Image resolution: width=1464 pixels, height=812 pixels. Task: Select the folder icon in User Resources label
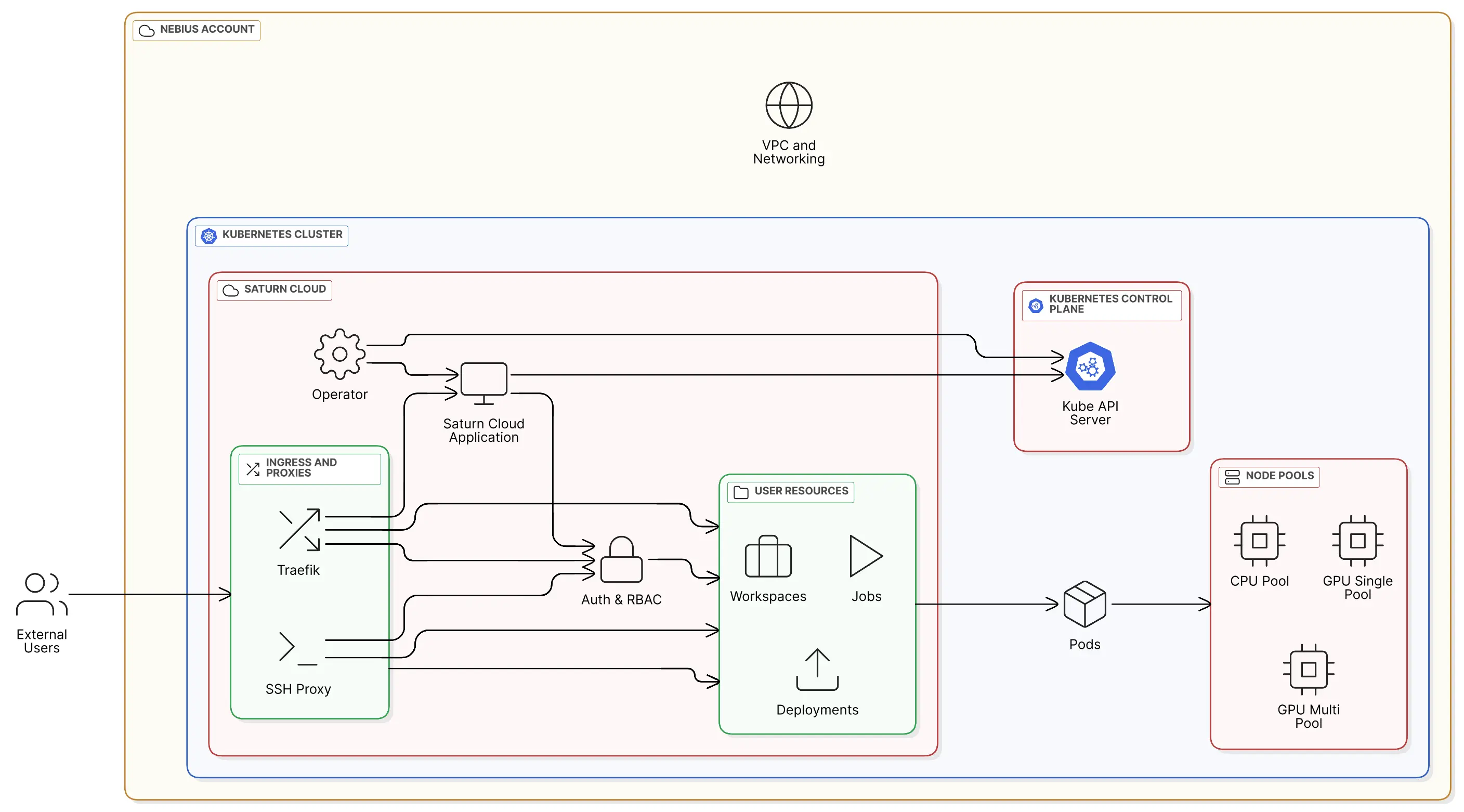[x=741, y=492]
